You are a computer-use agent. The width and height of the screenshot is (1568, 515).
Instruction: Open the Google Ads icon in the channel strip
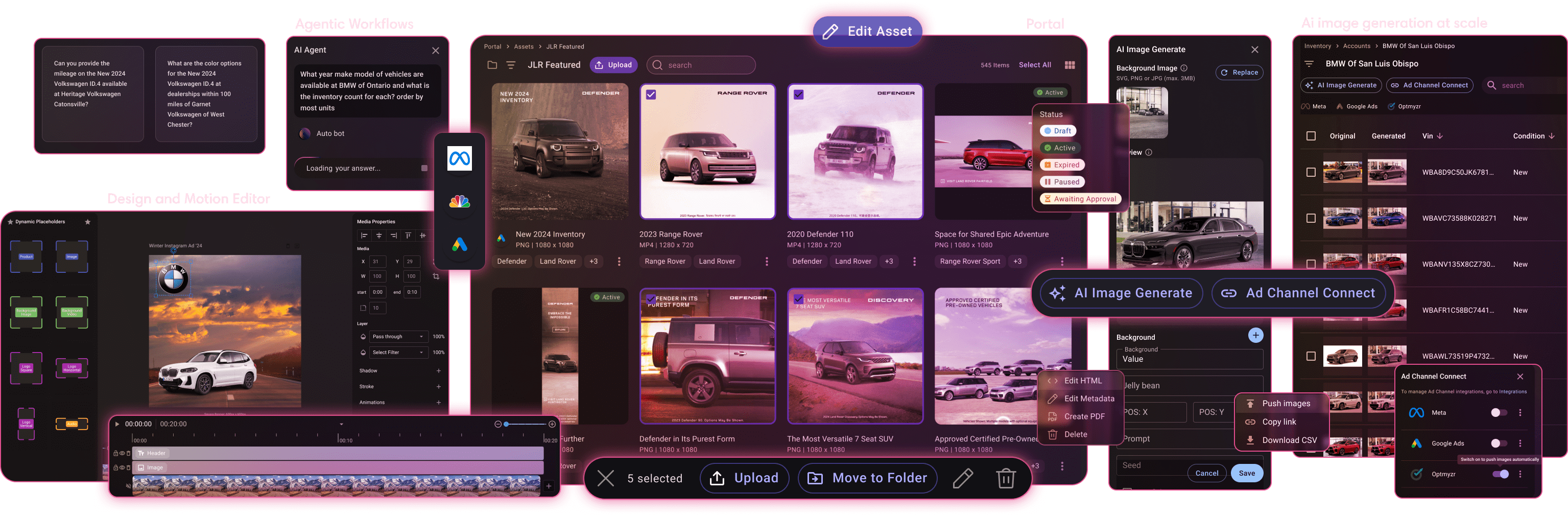pyautogui.click(x=460, y=245)
